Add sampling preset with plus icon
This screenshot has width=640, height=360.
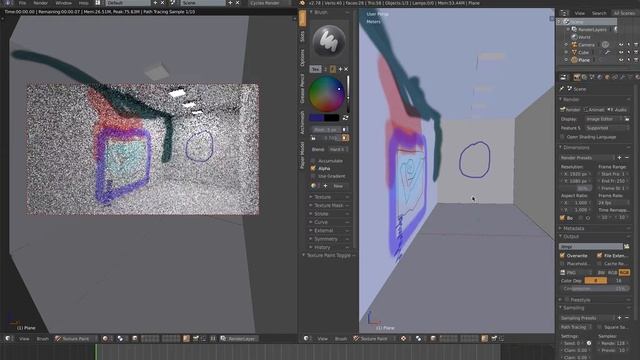pos(619,318)
